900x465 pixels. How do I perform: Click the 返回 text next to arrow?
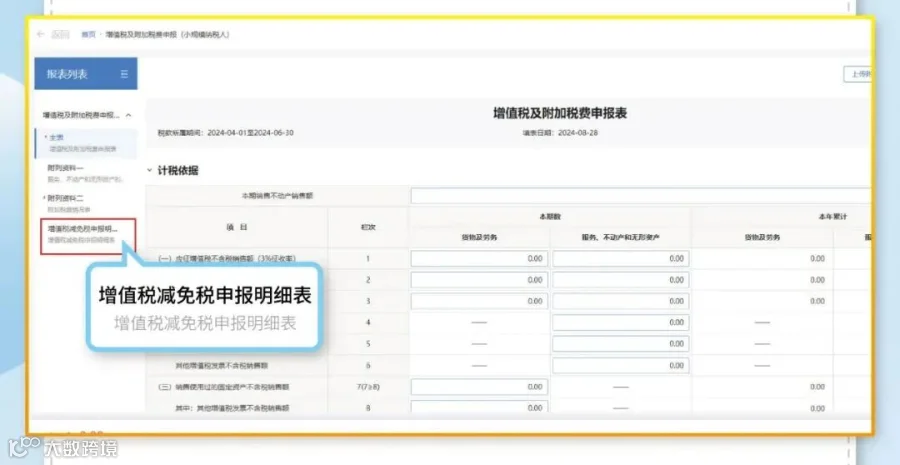tap(60, 34)
